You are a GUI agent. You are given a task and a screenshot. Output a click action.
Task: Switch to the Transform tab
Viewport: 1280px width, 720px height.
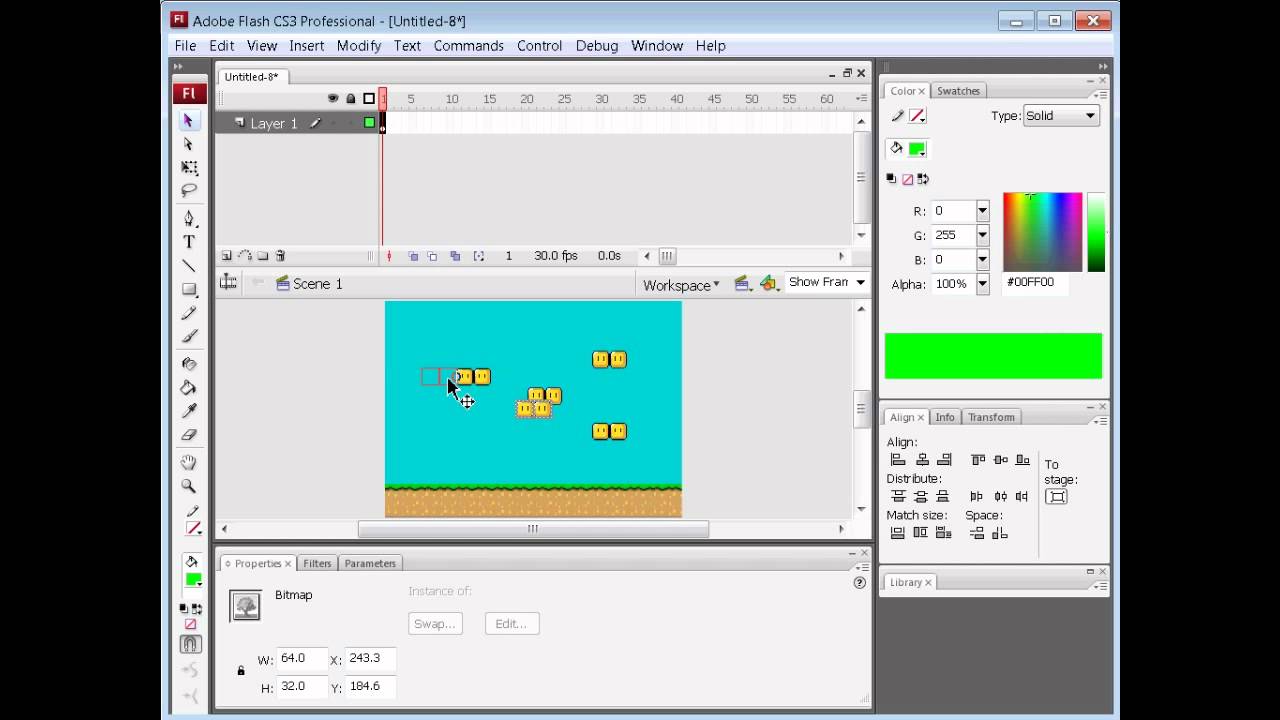(x=991, y=417)
